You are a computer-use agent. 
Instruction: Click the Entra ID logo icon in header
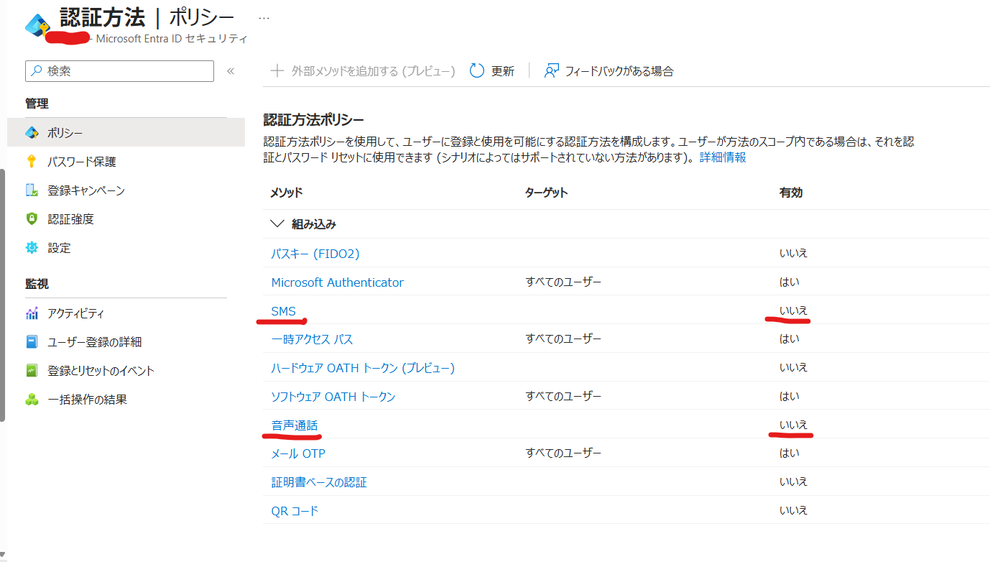tap(37, 25)
